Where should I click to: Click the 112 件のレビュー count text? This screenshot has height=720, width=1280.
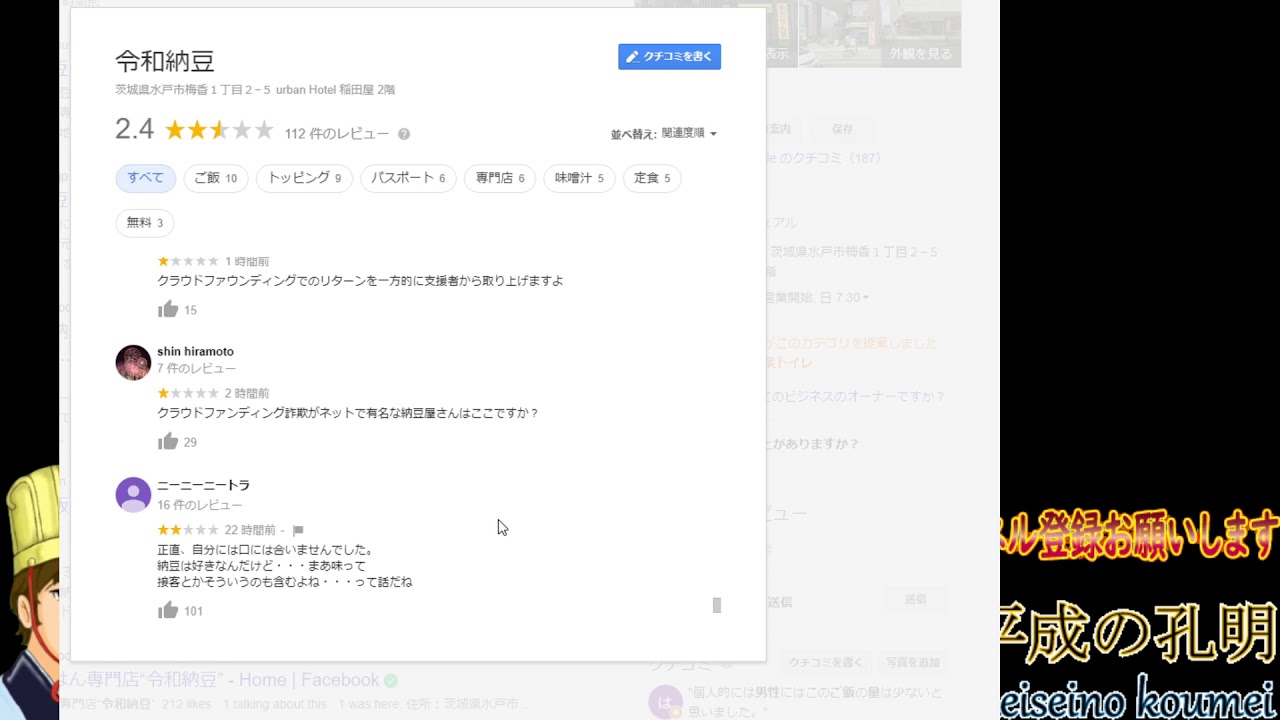(337, 134)
